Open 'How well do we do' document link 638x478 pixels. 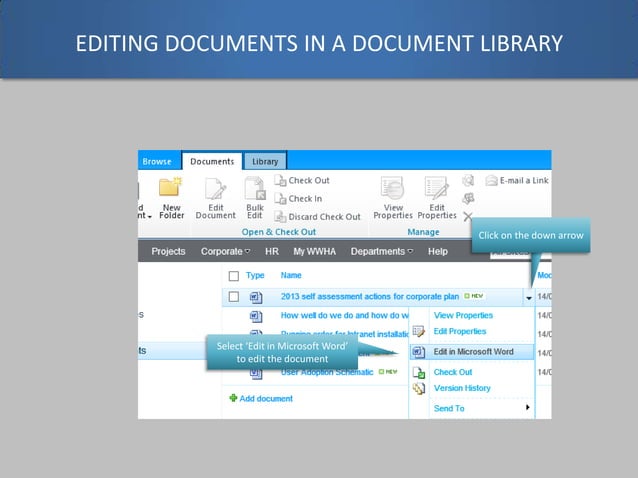344,315
